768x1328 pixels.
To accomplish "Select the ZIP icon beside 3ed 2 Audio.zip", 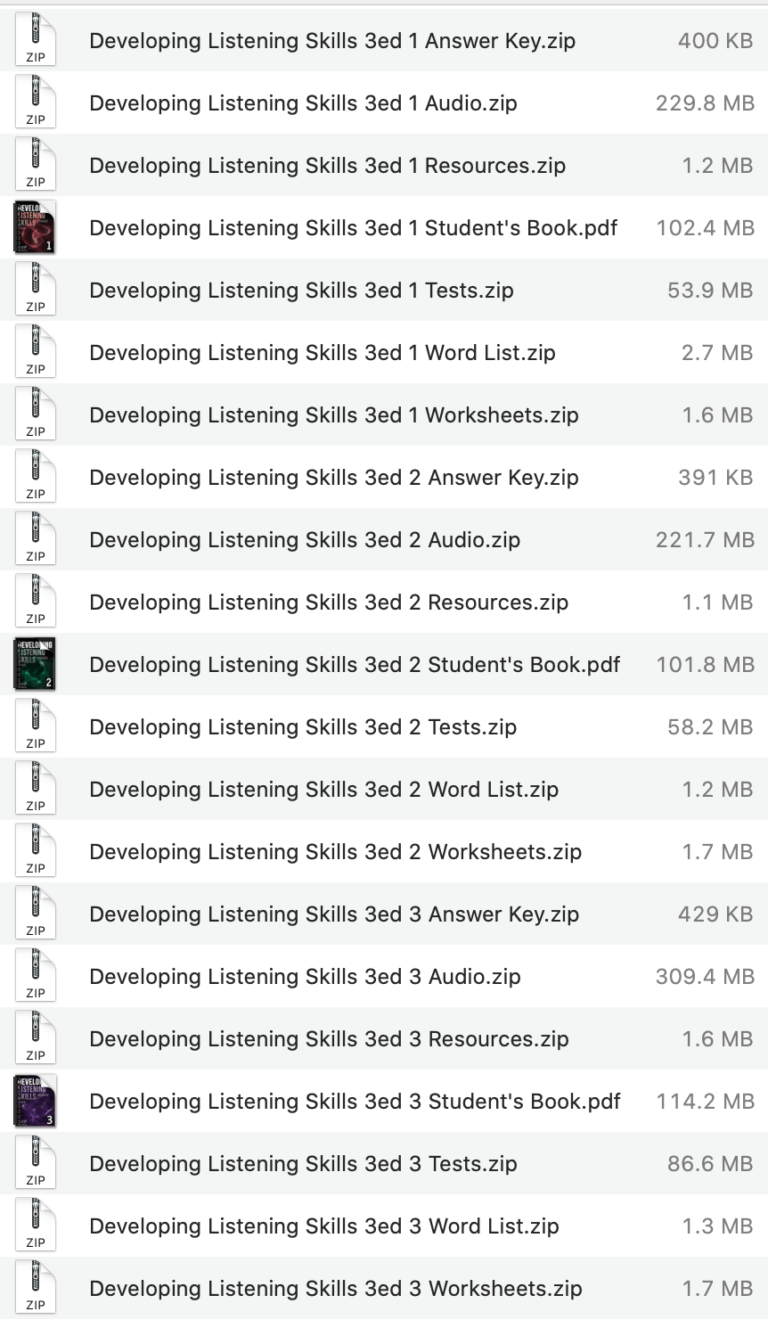I will point(36,539).
